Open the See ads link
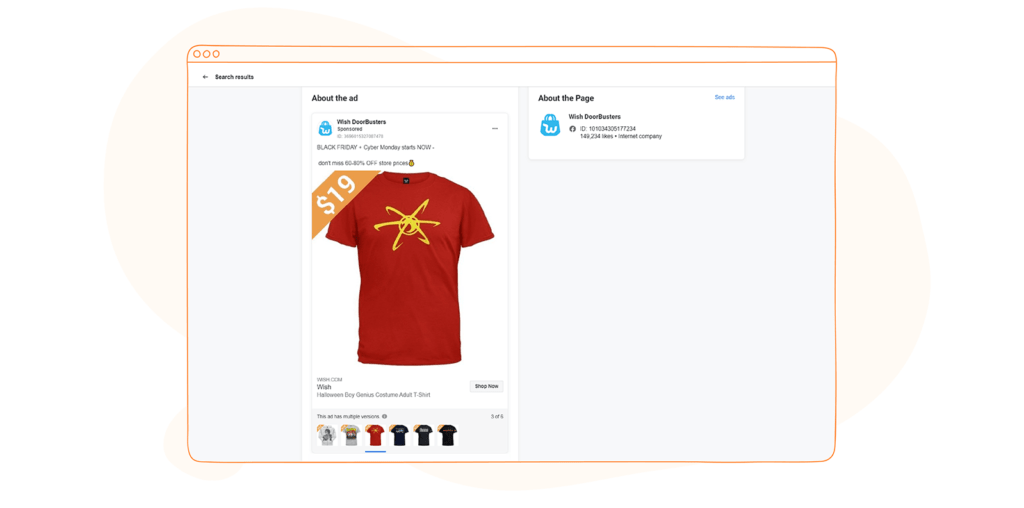 click(x=724, y=97)
